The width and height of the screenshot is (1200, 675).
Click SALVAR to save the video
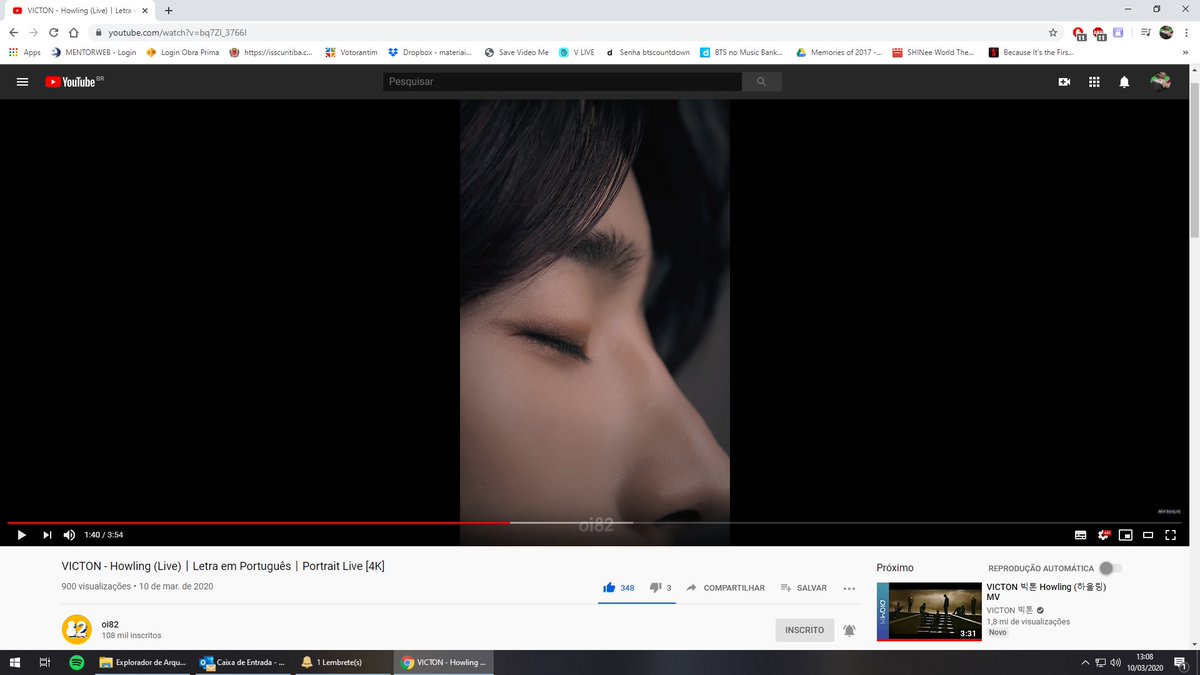803,588
